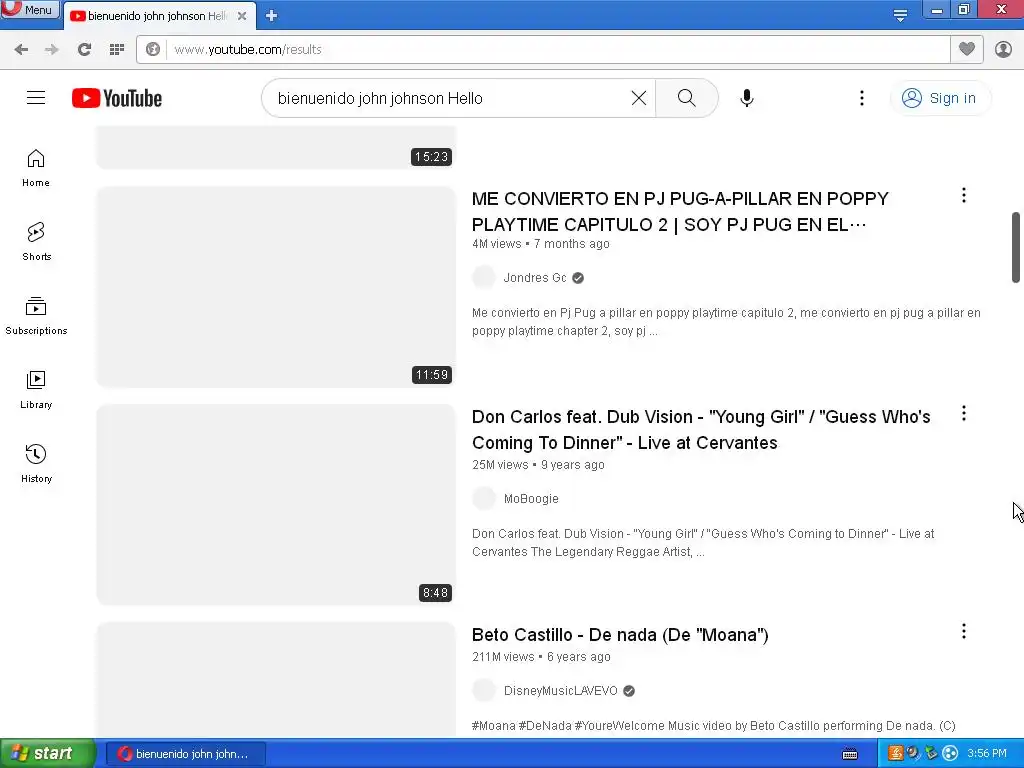Open options for Beto Castillo video
The image size is (1024, 768).
pyautogui.click(x=963, y=632)
